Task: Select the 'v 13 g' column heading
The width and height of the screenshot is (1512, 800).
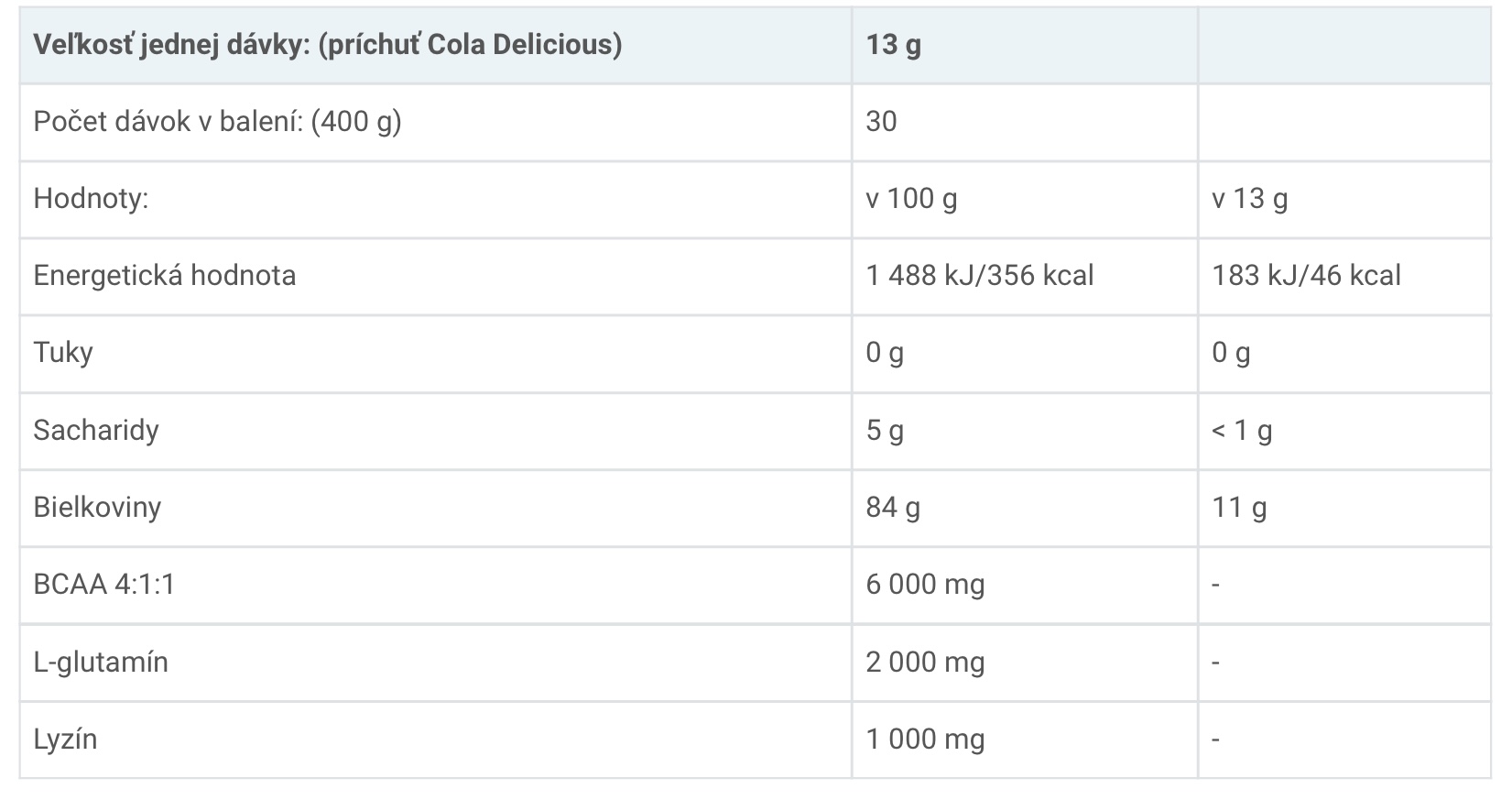Action: pyautogui.click(x=1249, y=199)
